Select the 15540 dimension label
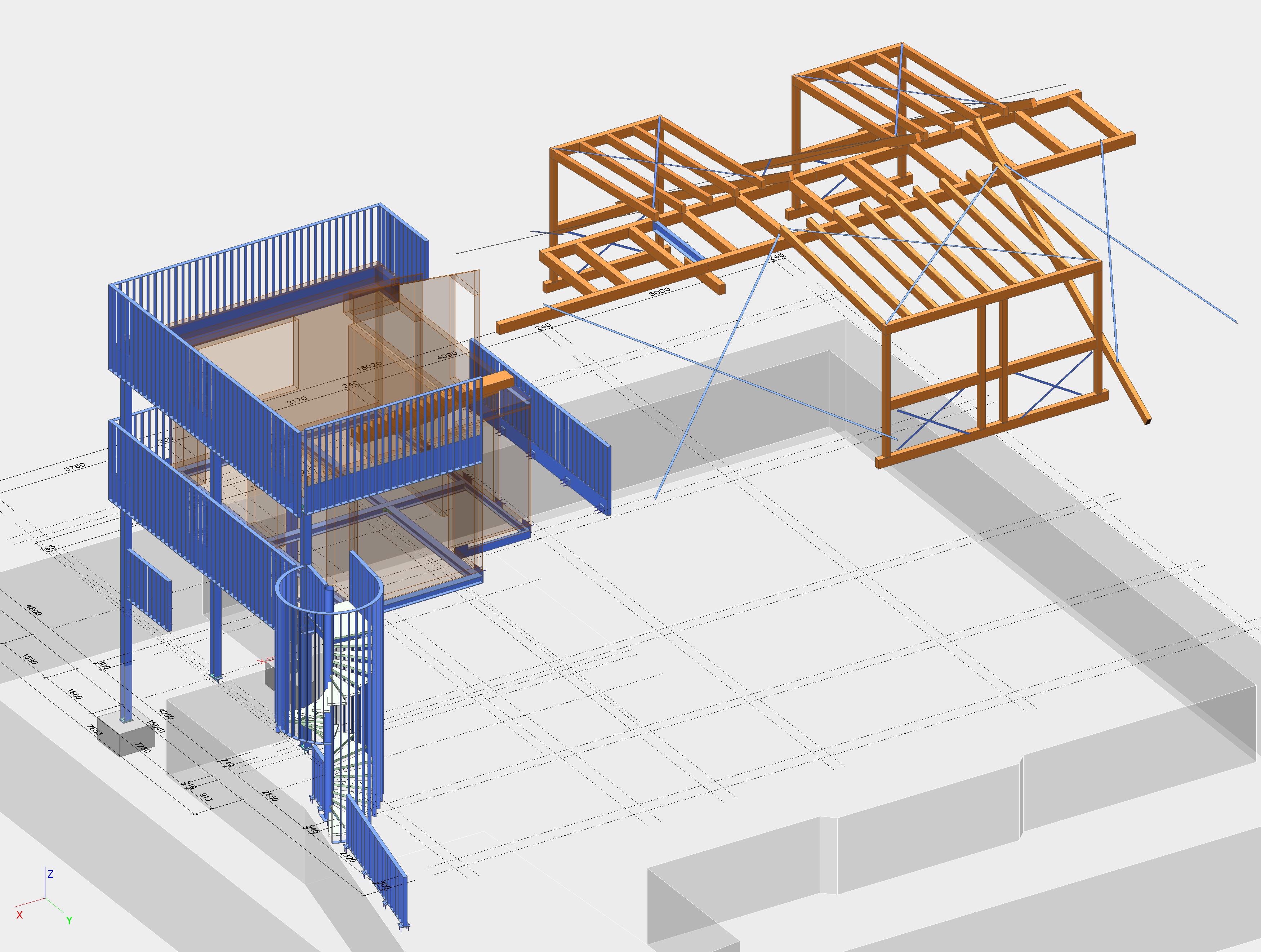The width and height of the screenshot is (1261, 952). pos(156,727)
